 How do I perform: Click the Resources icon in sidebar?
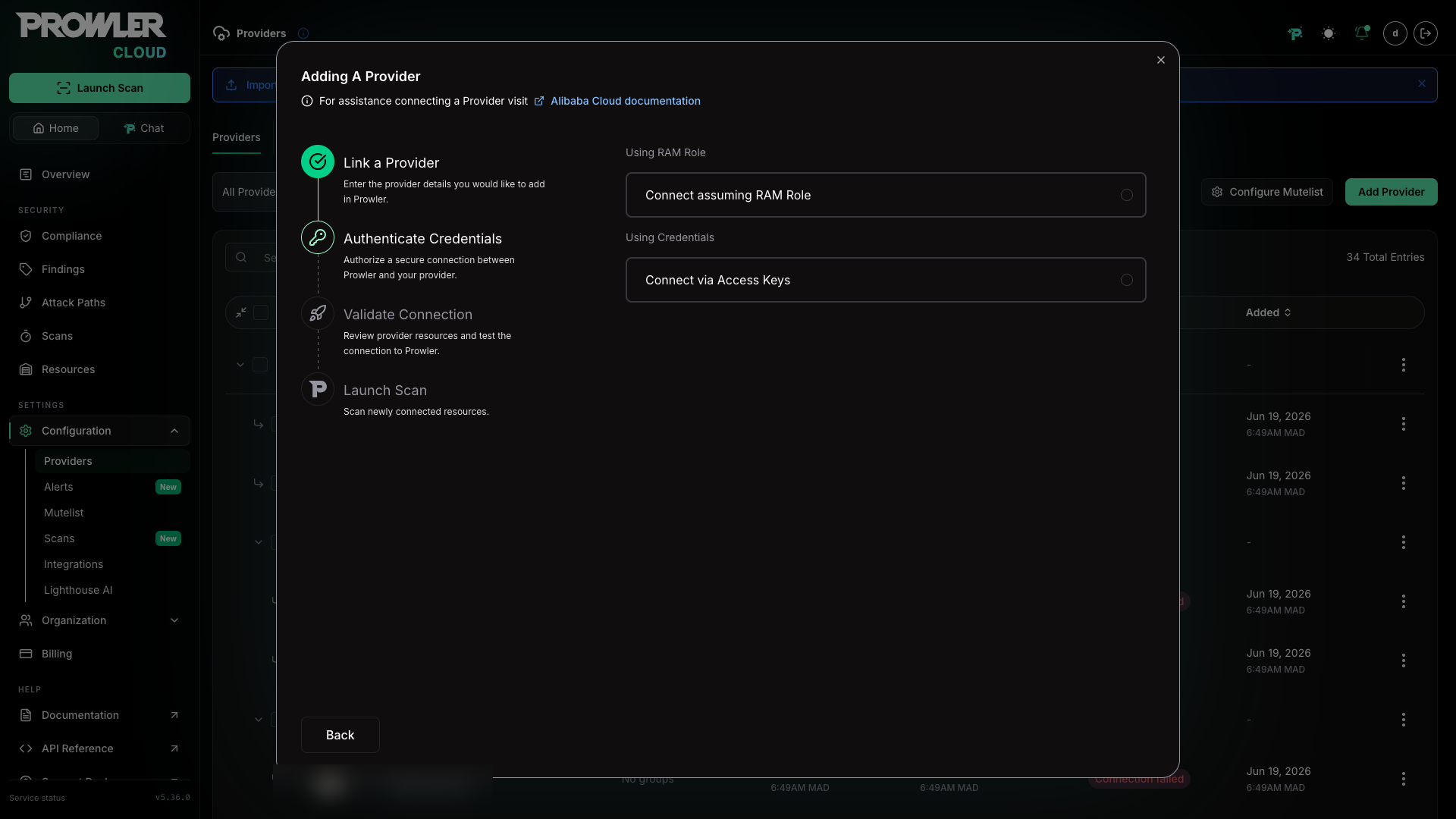26,369
